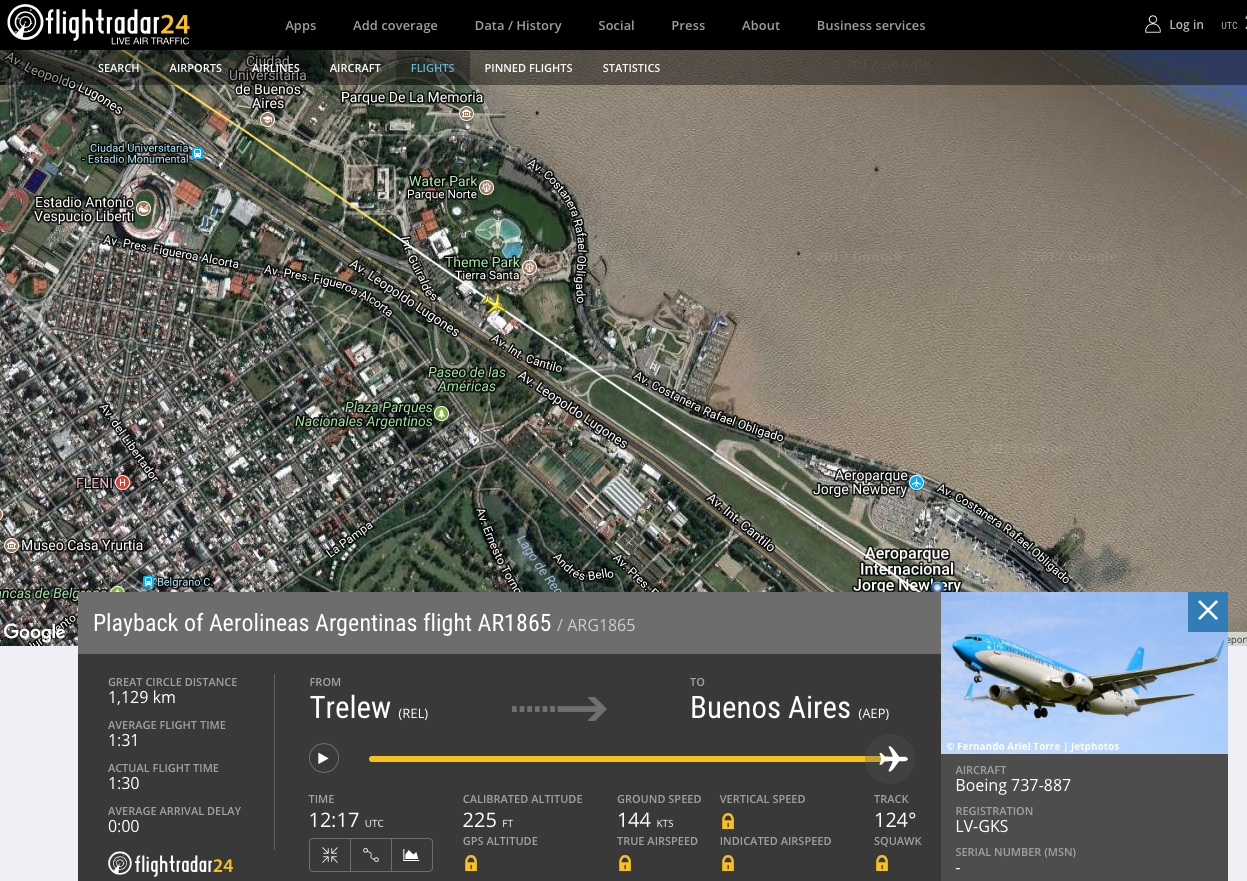Click the Boeing 737-887 aircraft value
The width and height of the screenshot is (1247, 881).
click(x=1013, y=785)
